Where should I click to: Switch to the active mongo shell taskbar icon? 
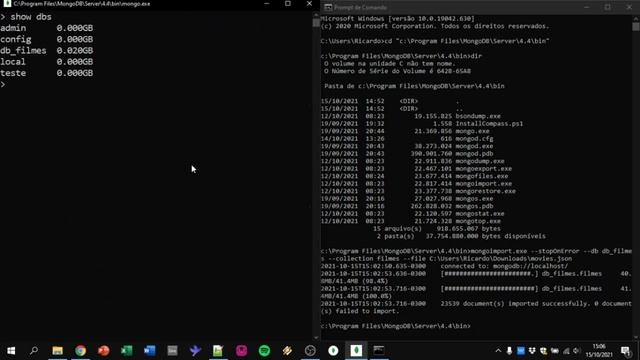pos(356,351)
